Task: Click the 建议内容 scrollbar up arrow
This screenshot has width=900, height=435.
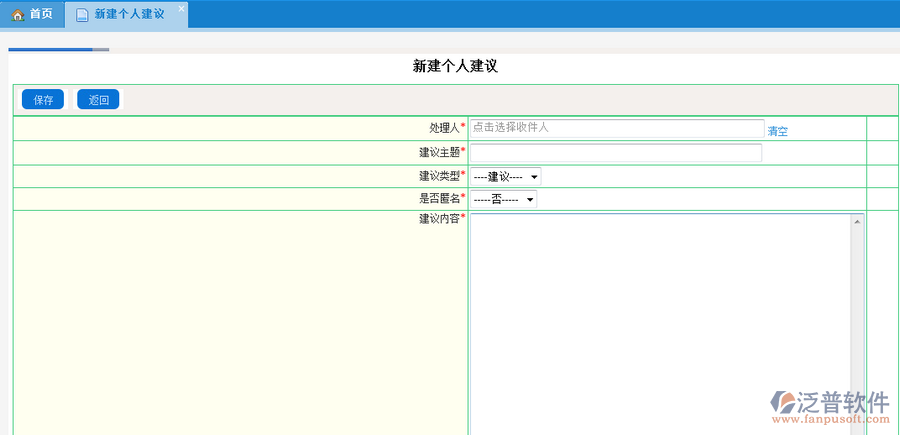Action: [x=857, y=221]
